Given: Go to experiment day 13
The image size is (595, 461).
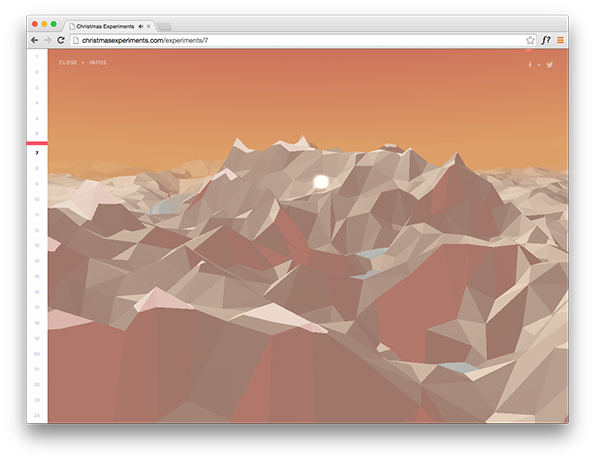Looking at the screenshot, I should pyautogui.click(x=37, y=245).
